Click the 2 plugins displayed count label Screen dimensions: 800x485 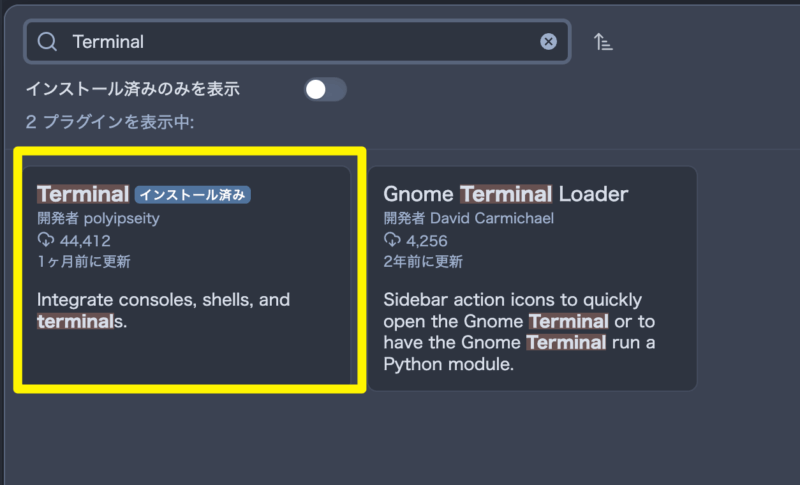click(x=110, y=122)
